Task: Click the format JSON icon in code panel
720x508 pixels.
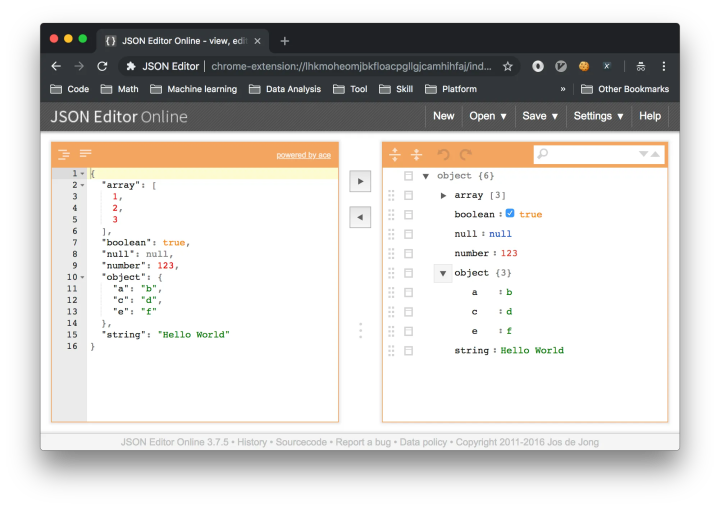Action: [64, 154]
